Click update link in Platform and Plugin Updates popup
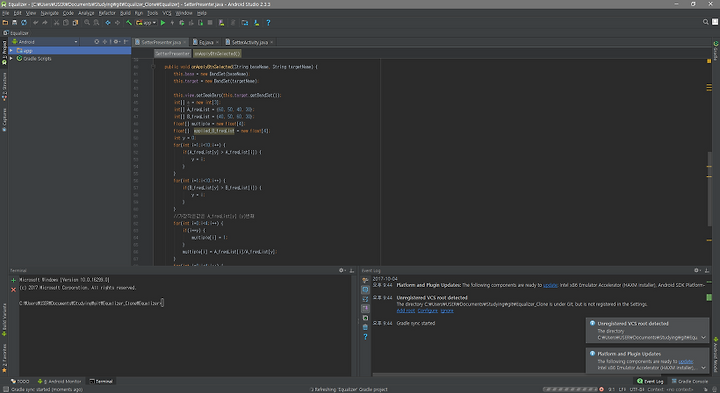Viewport: 720px width, 393px height. (x=686, y=361)
